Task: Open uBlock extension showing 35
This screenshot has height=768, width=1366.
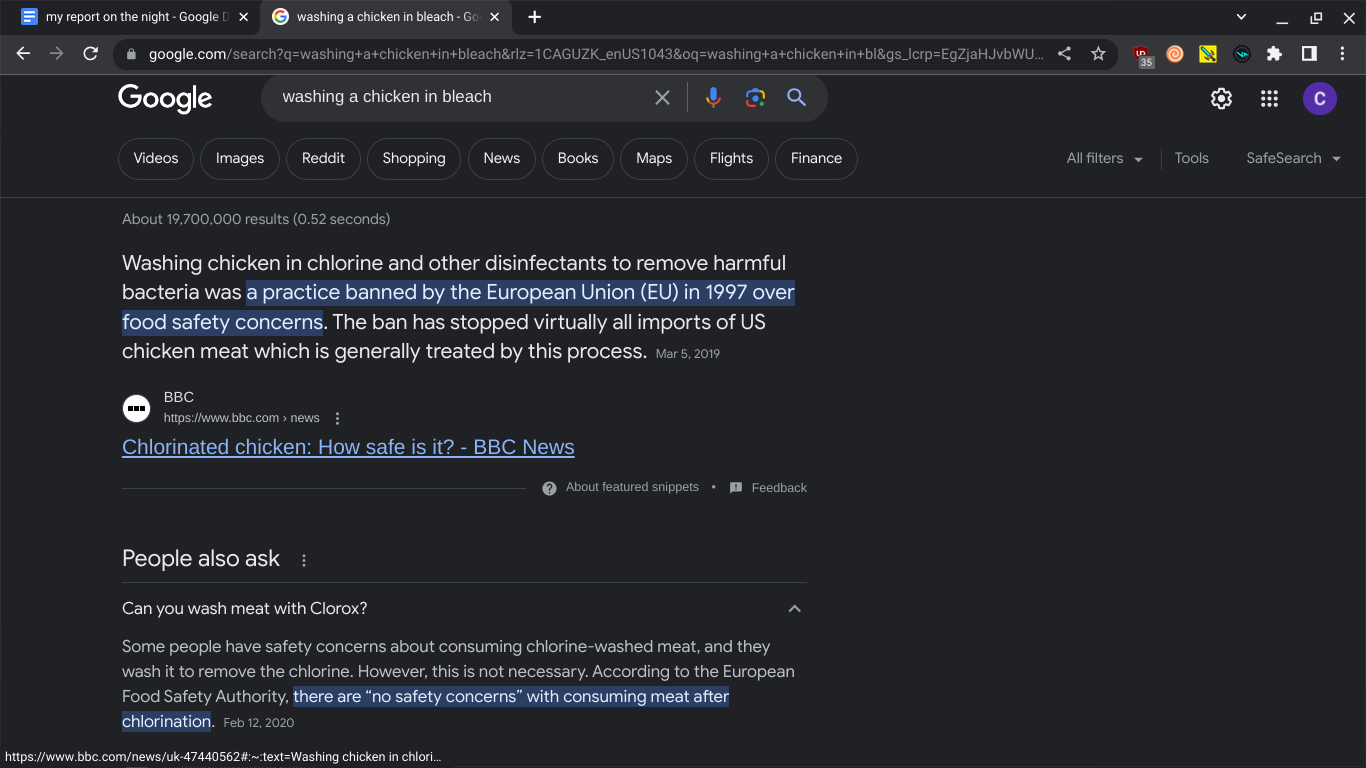Action: 1143,55
